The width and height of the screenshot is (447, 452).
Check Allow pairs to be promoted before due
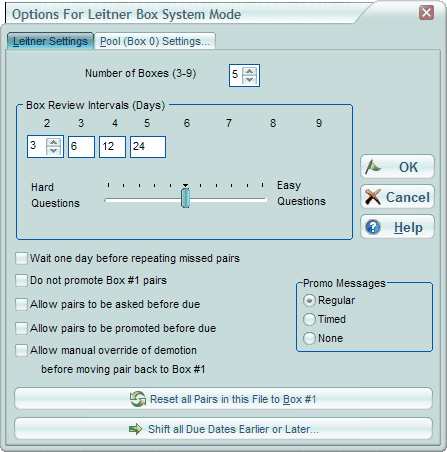(21, 328)
